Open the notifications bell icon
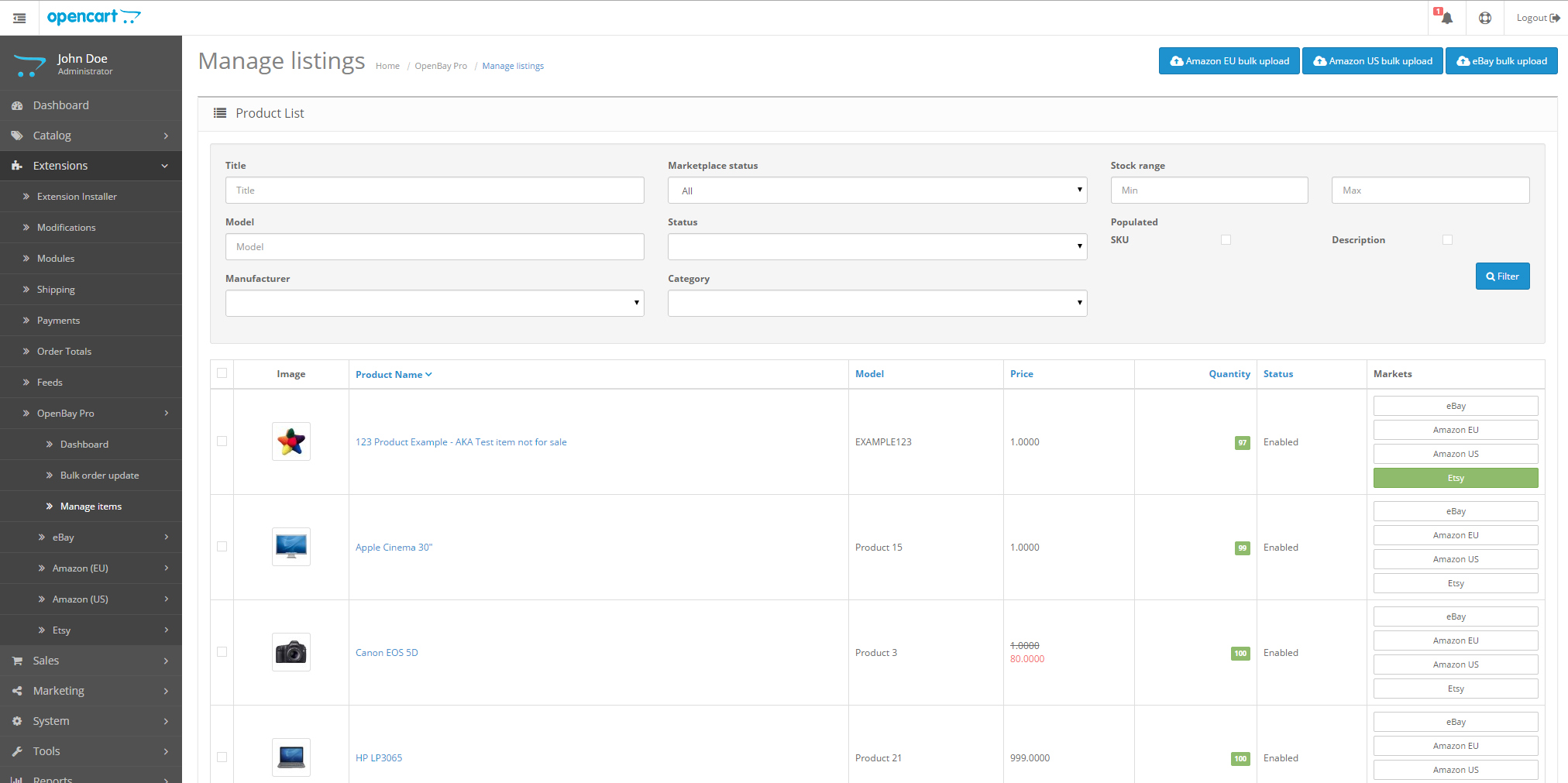 1446,18
